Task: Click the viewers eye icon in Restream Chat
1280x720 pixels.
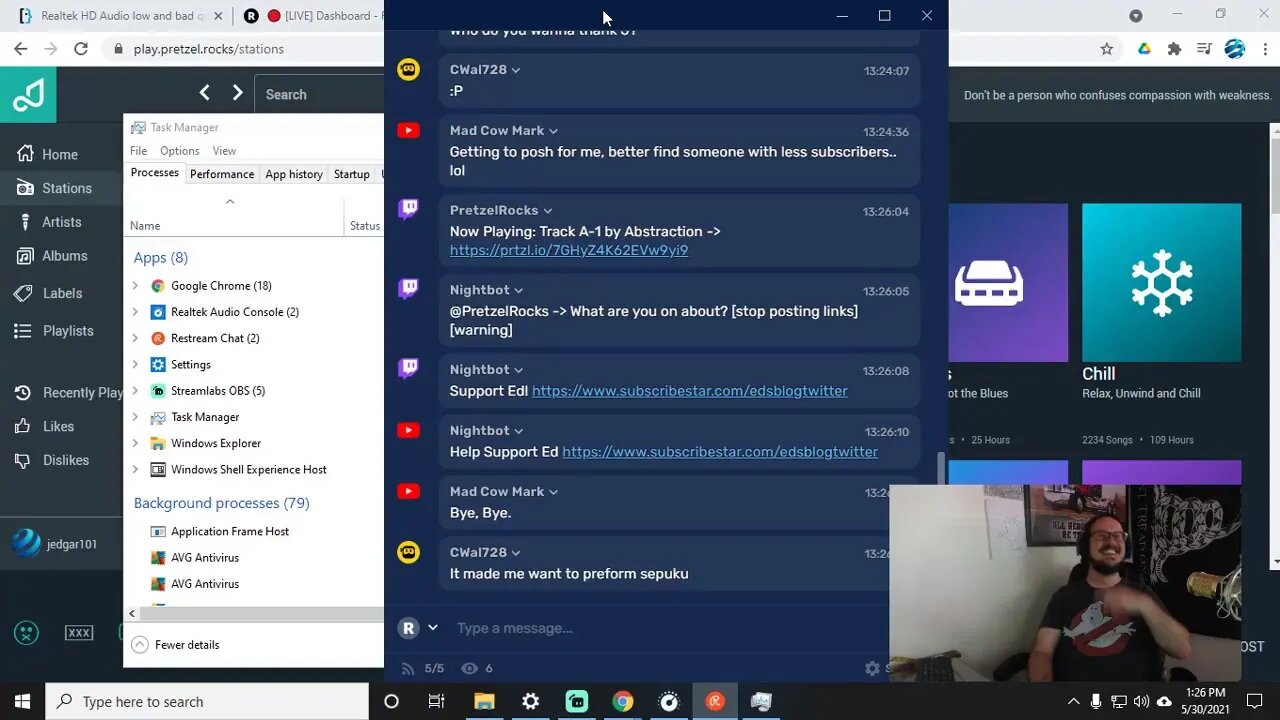Action: 469,668
